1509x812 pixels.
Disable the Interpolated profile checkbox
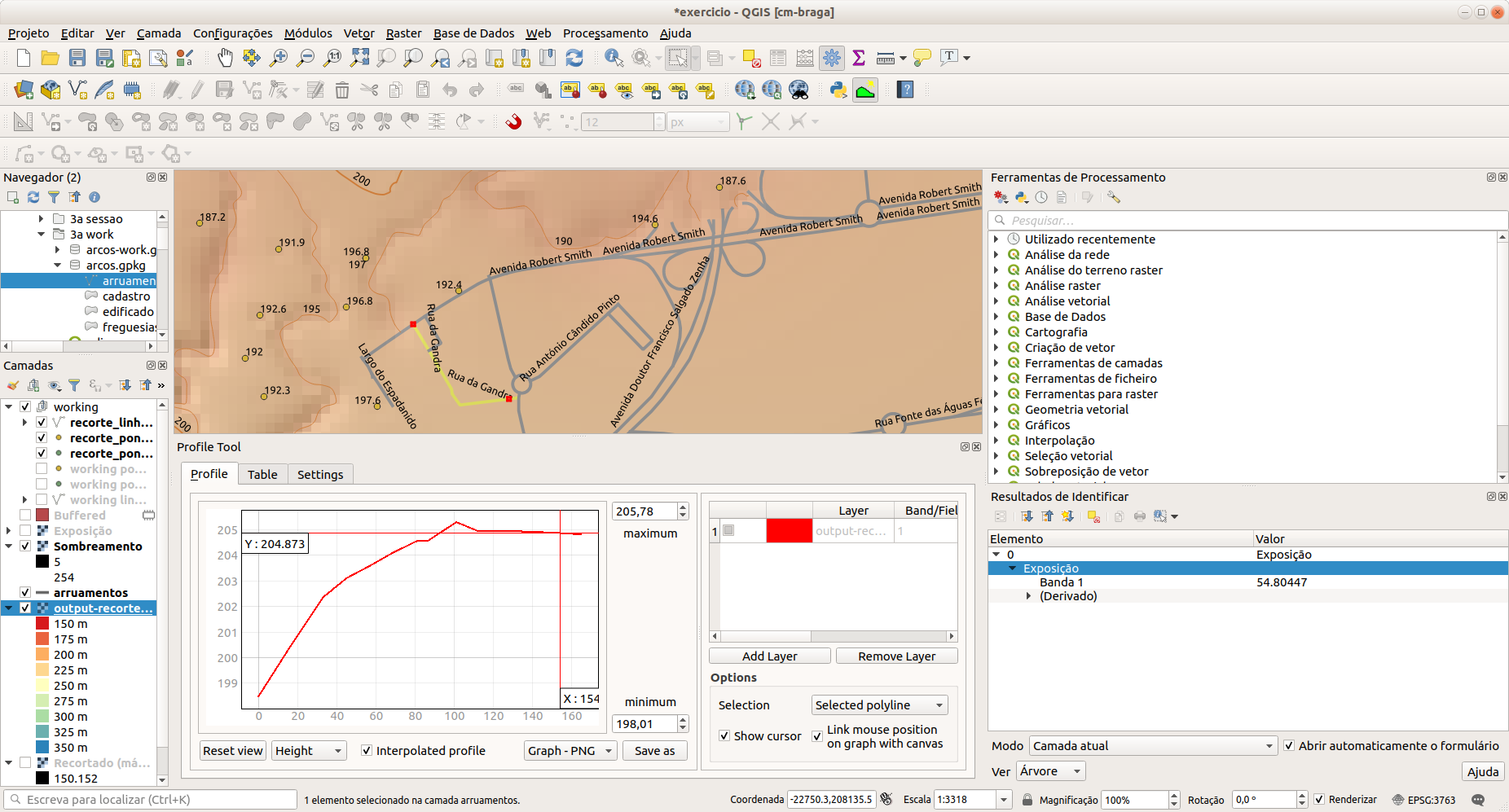click(x=367, y=751)
